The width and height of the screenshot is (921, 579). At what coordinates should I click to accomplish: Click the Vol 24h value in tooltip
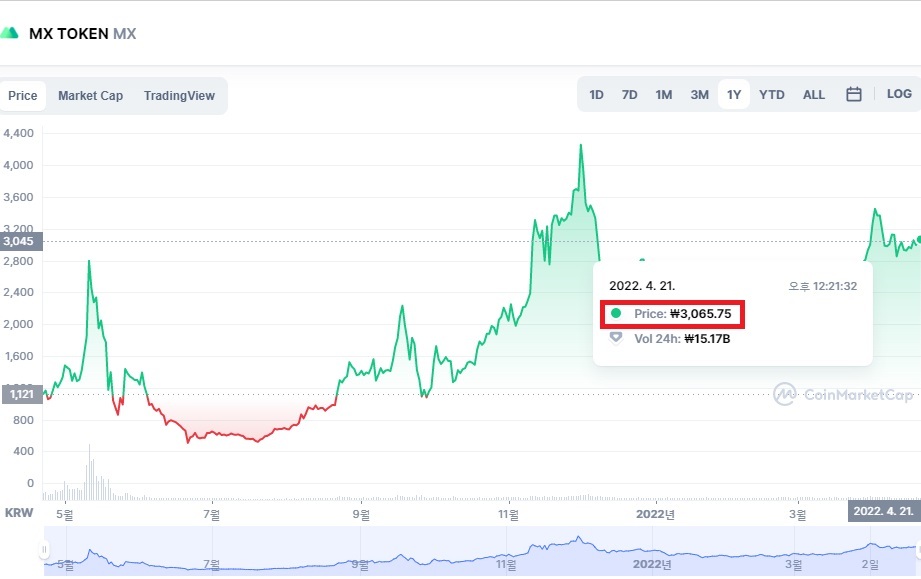point(707,339)
